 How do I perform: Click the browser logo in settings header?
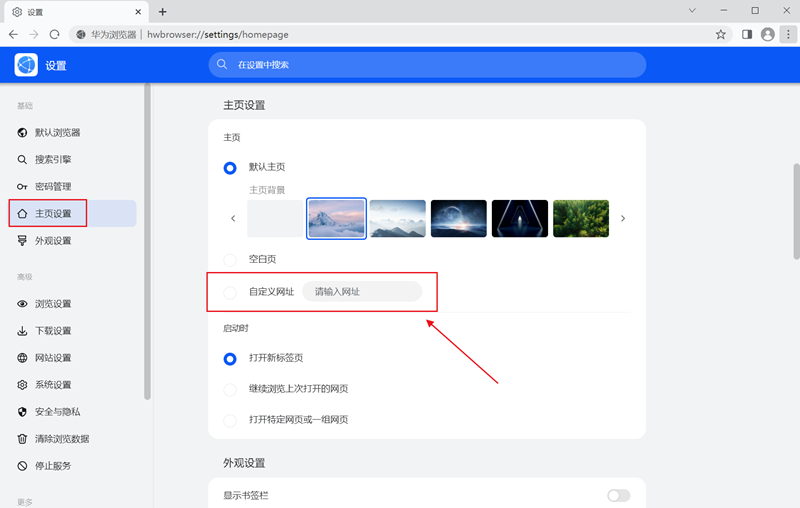26,65
